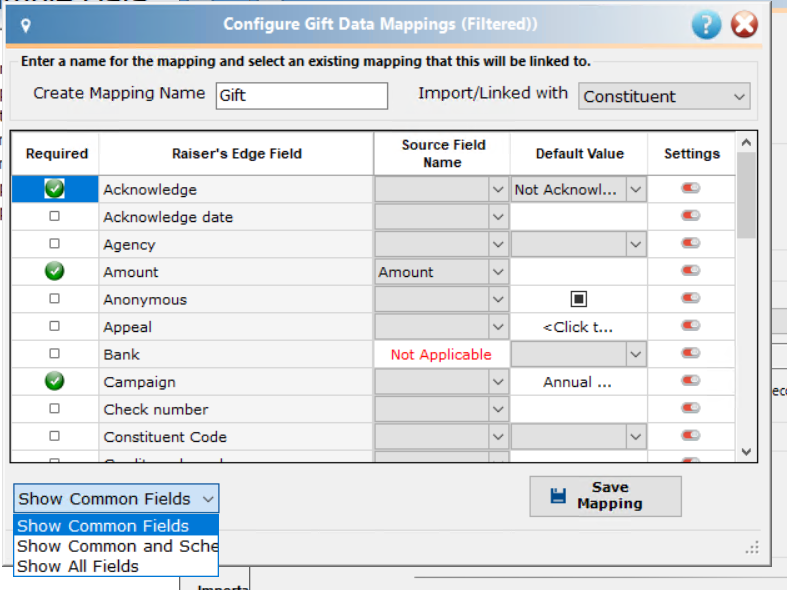Check Required box for Bank
Screen dimensions: 787x590
tap(54, 354)
